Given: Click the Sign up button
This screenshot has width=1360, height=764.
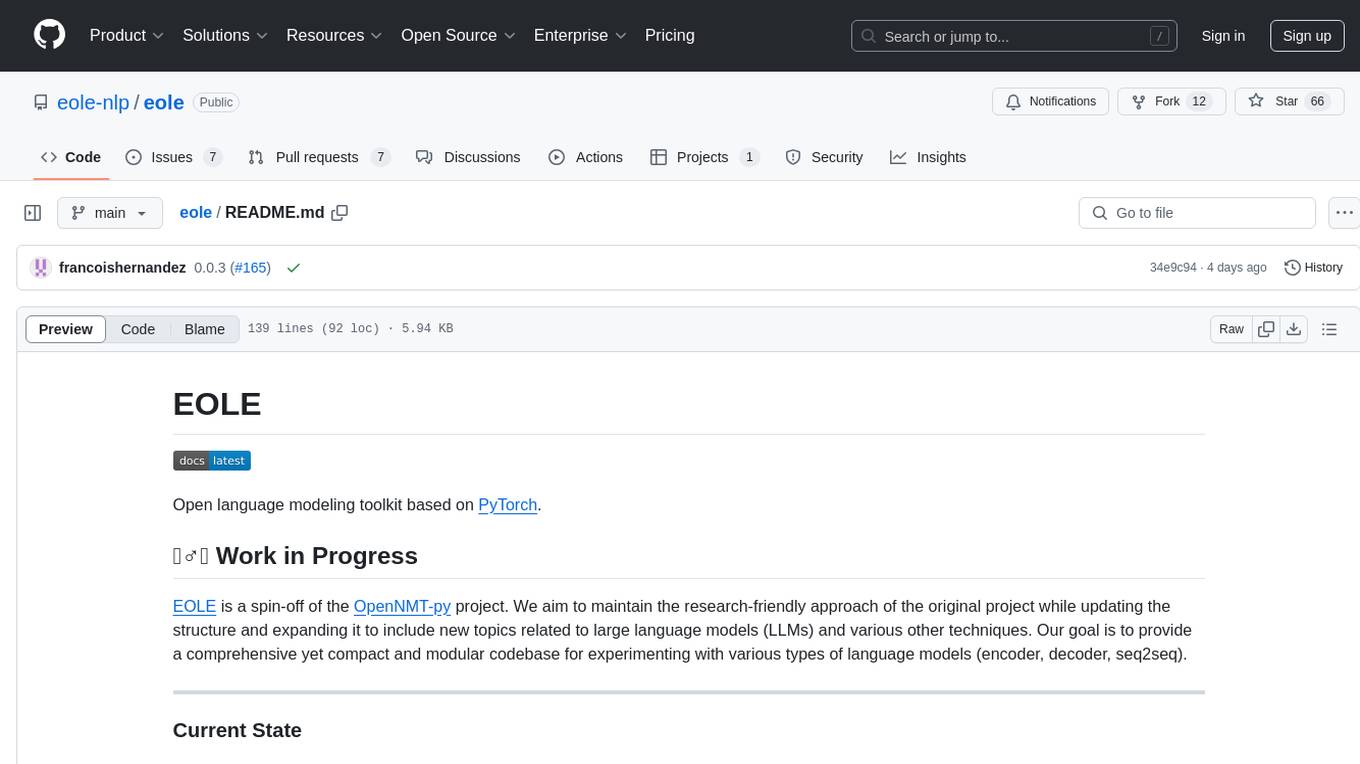Looking at the screenshot, I should click(1307, 36).
